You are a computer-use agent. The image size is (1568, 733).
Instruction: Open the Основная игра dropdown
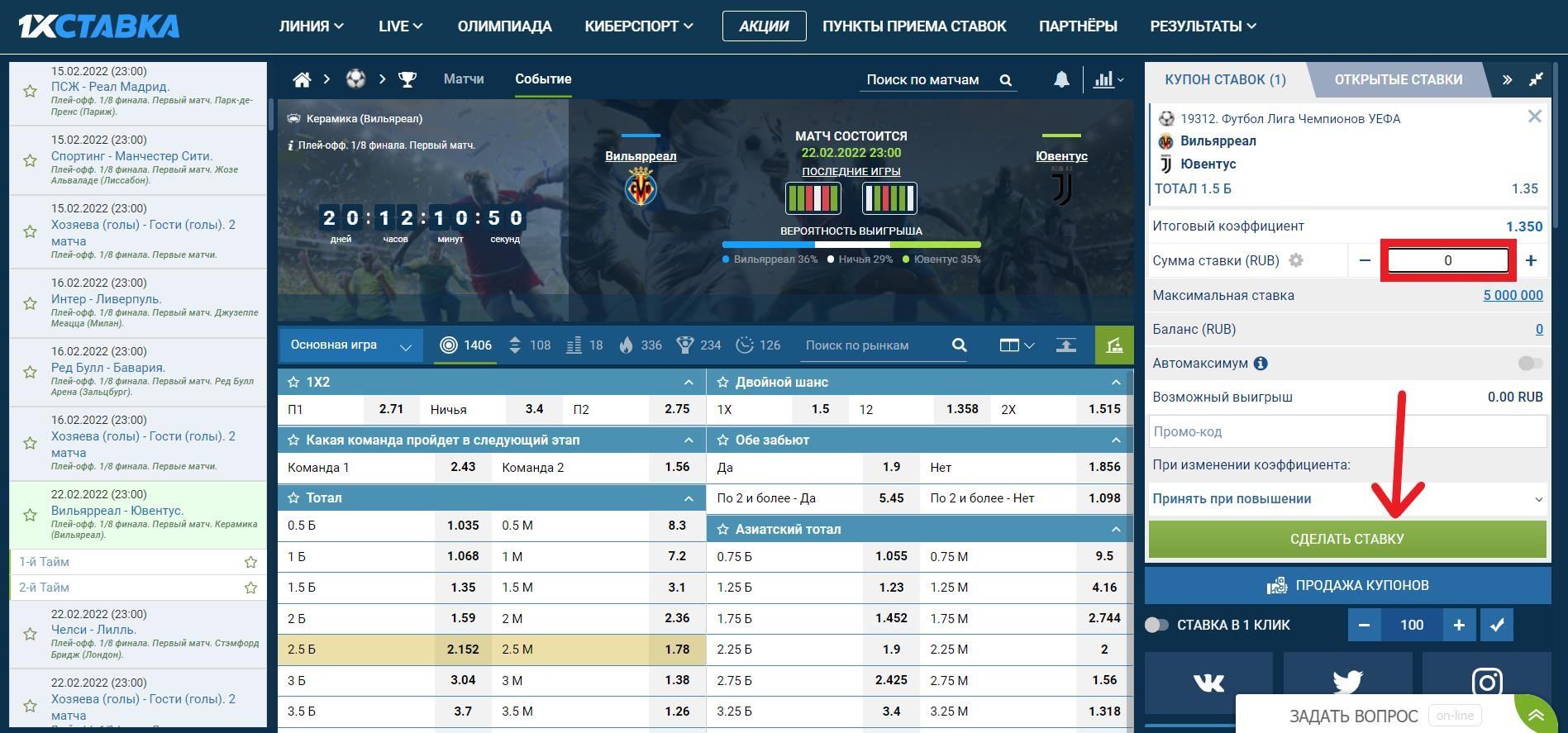coord(350,345)
